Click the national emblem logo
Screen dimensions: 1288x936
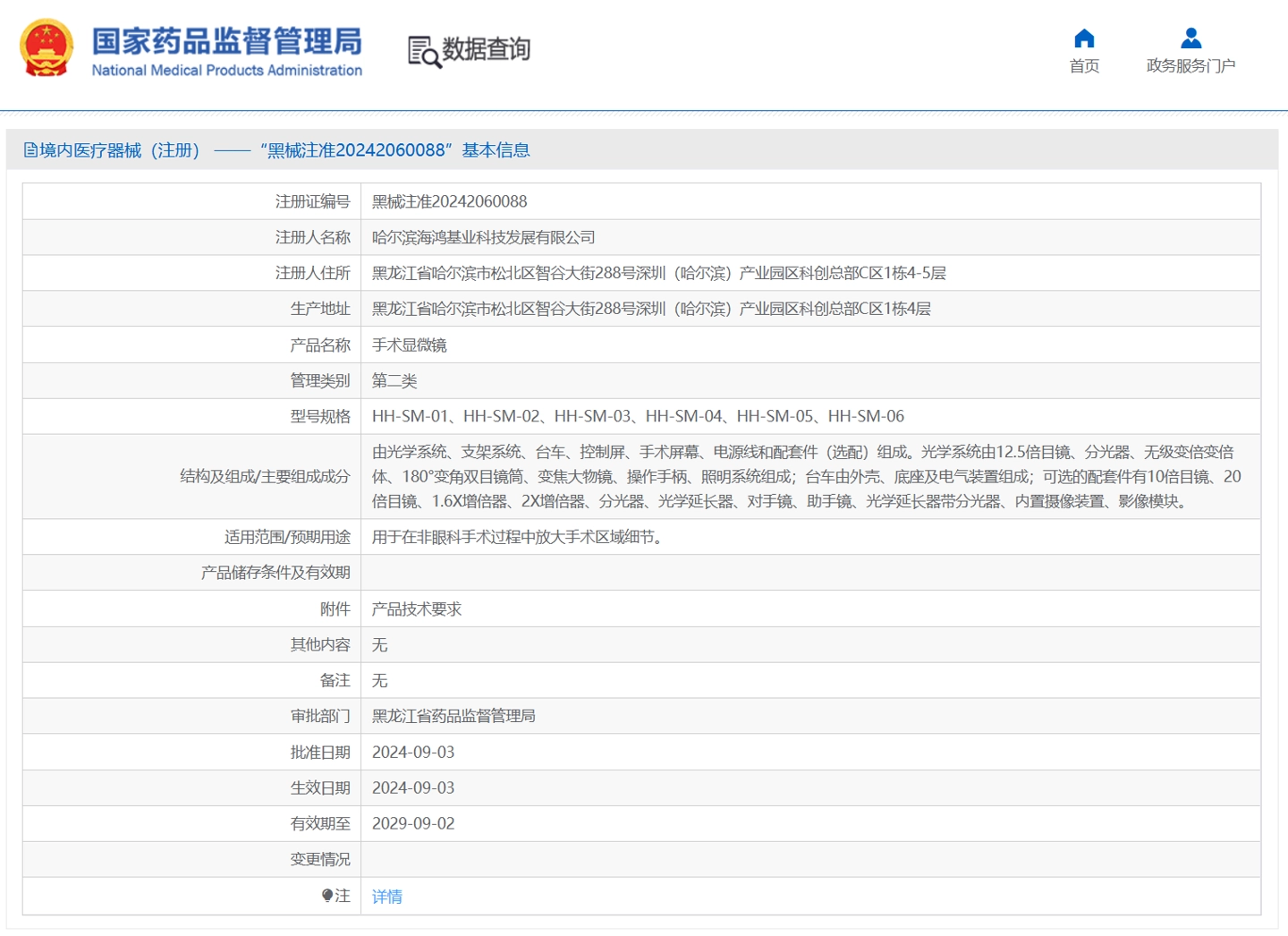point(47,48)
